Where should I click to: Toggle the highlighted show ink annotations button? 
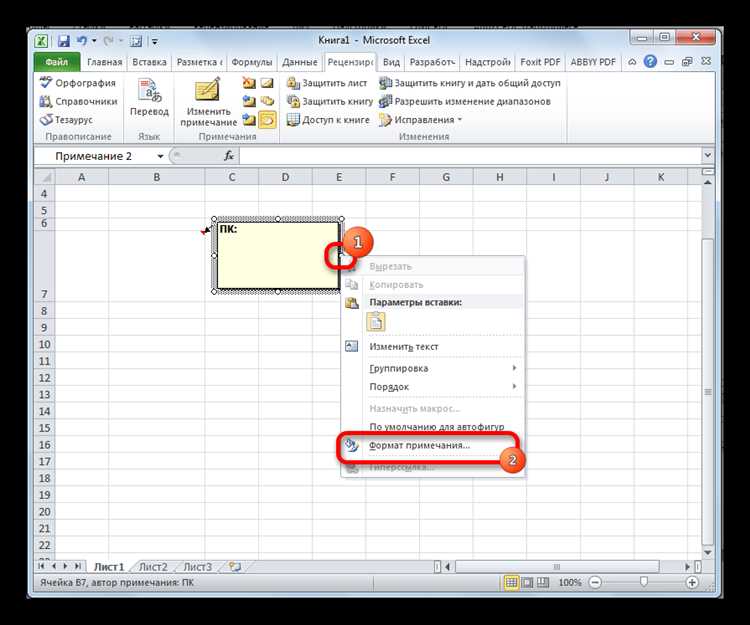coord(267,120)
